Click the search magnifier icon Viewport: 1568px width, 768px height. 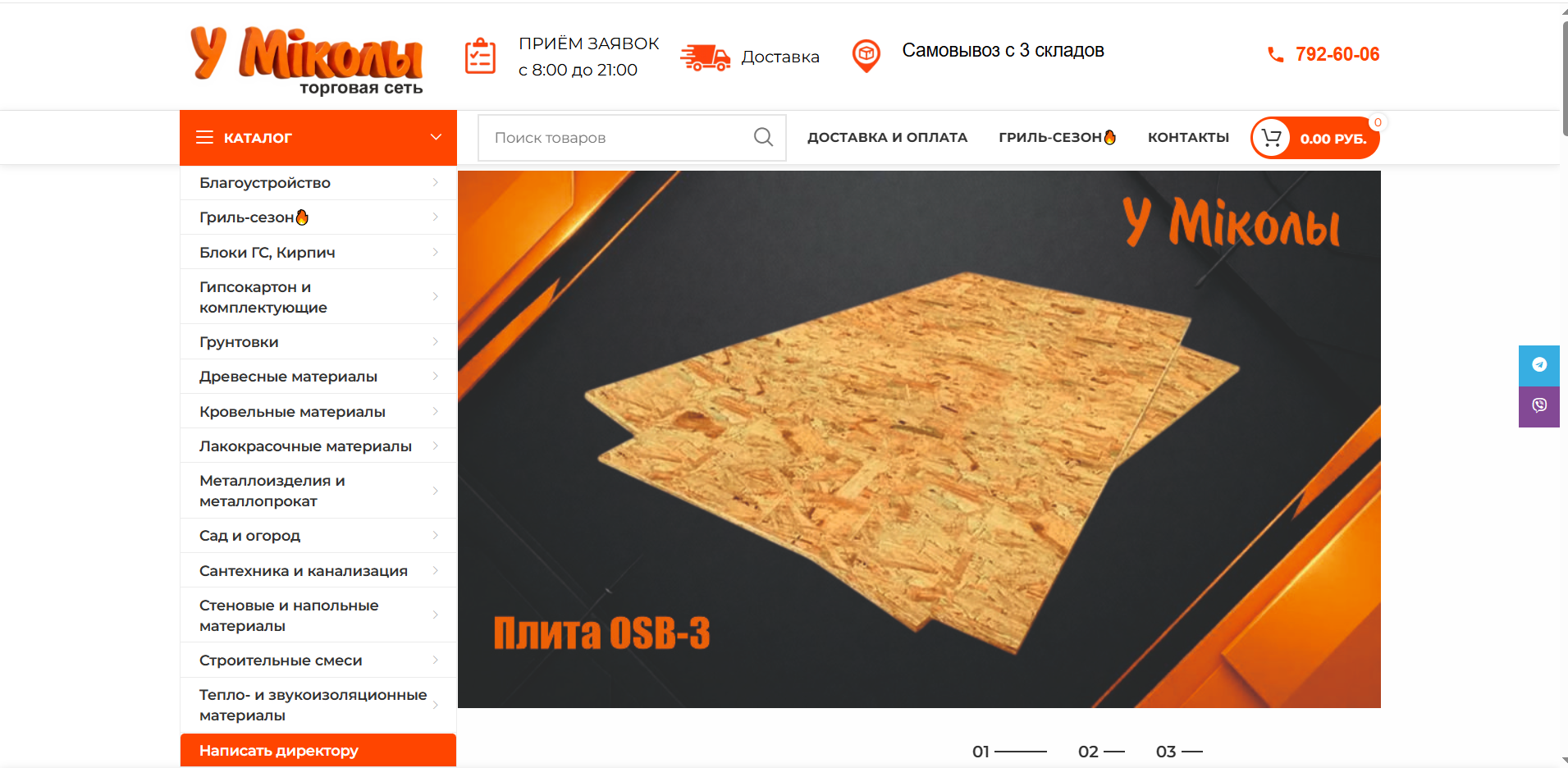(763, 137)
